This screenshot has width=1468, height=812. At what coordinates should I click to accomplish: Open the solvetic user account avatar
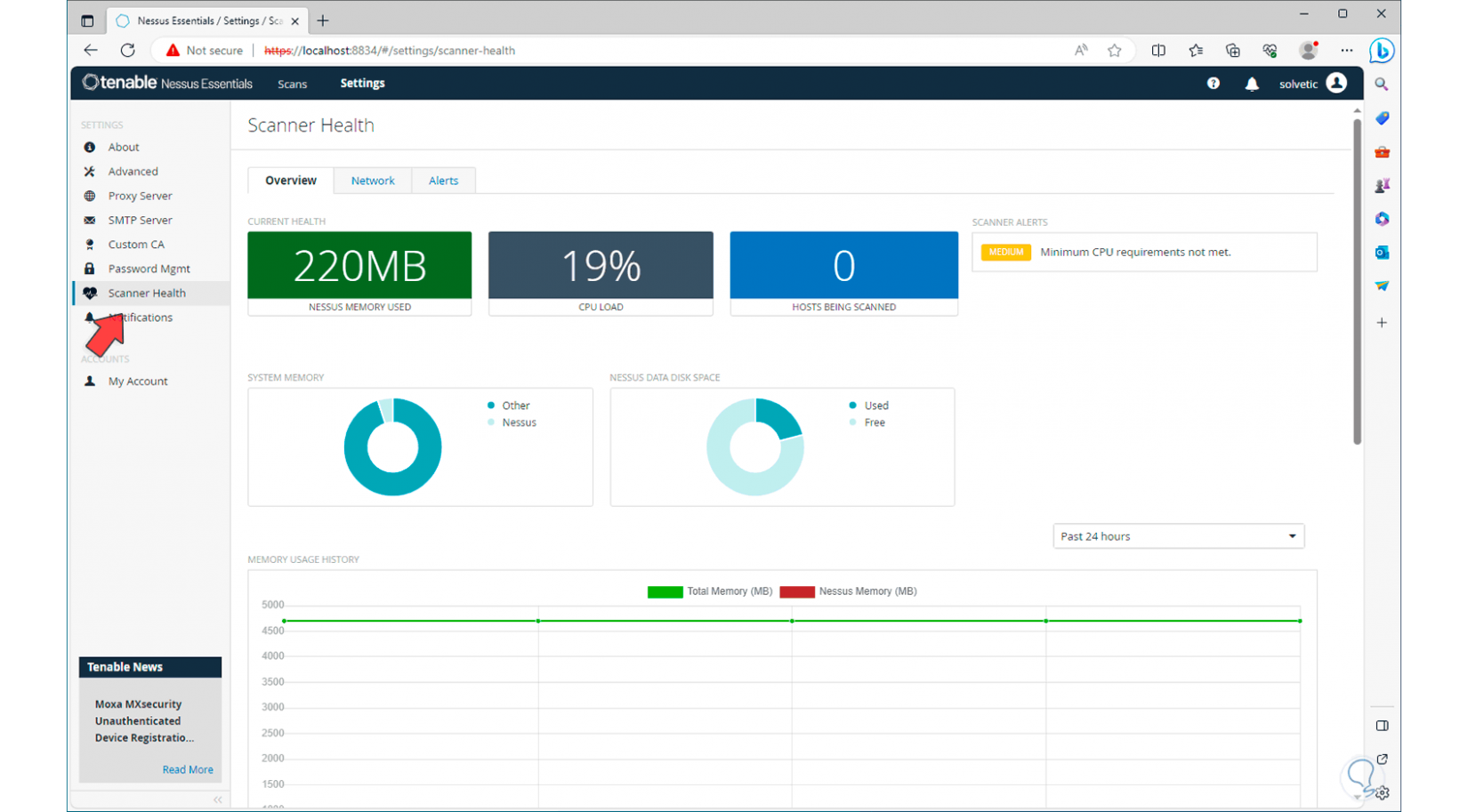1336,84
